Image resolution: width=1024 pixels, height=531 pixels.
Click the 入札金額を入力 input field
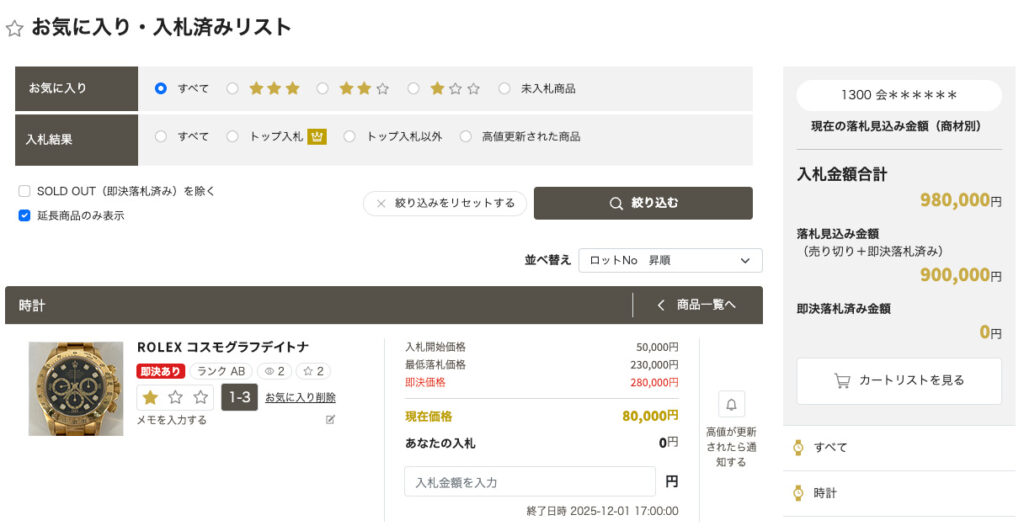tap(530, 482)
